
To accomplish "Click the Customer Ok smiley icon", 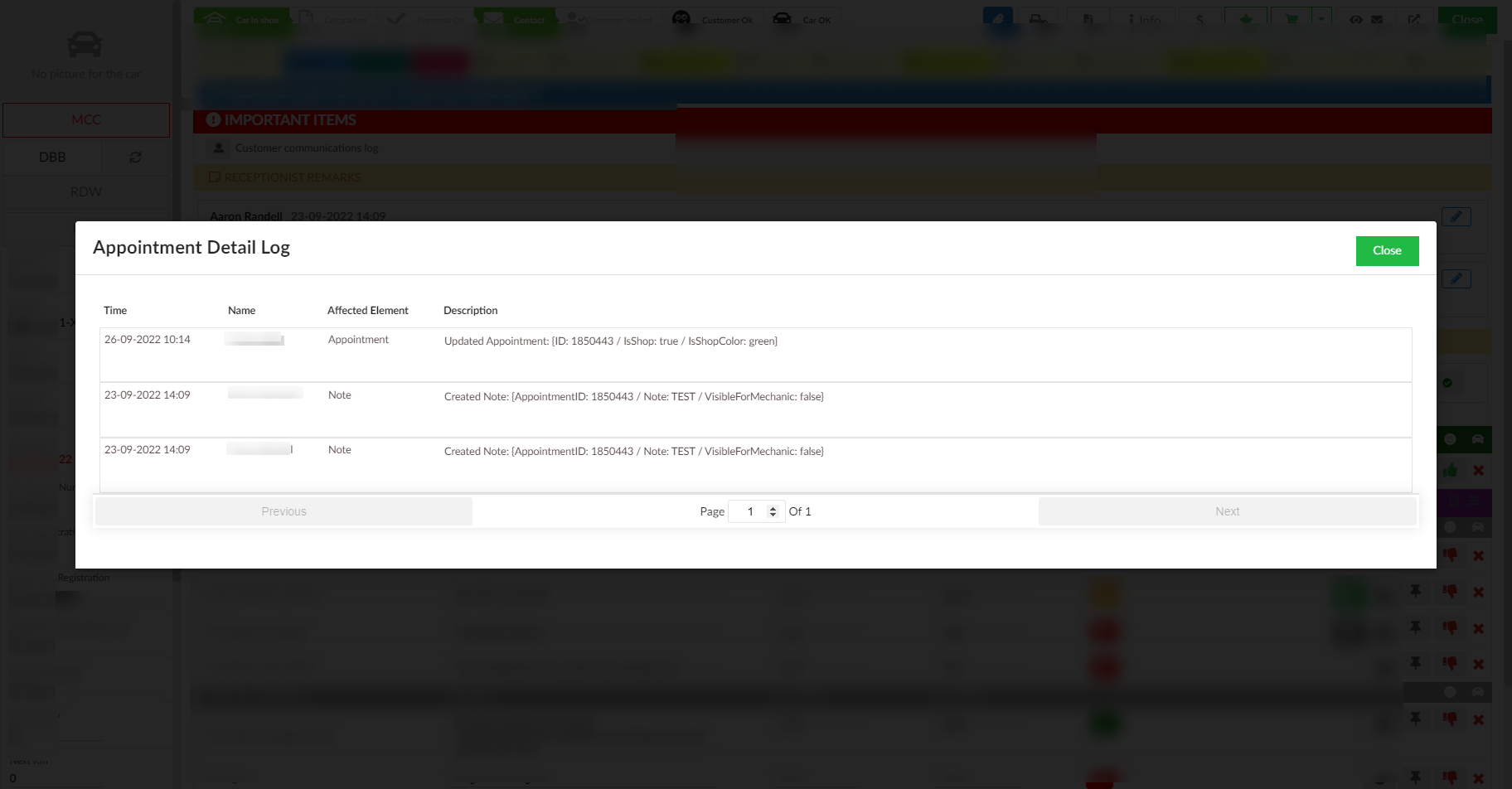I will [x=681, y=19].
